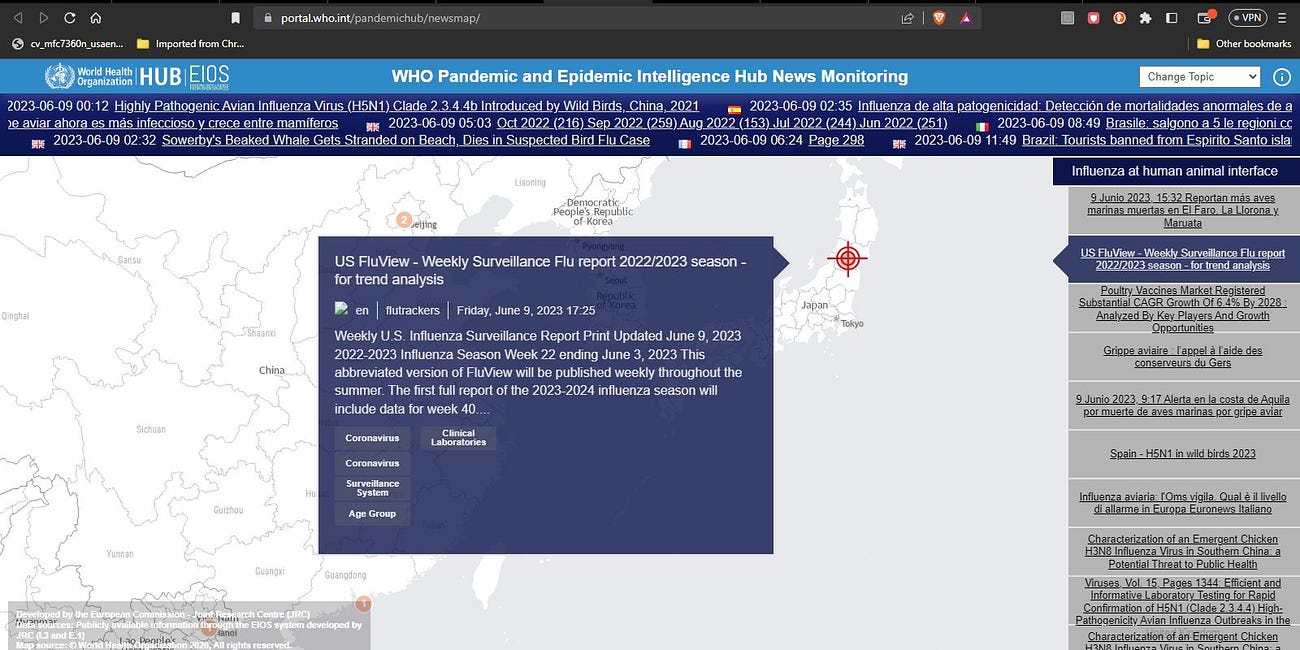Click the 'Surveillance System' tag
The image size is (1300, 650).
372,488
